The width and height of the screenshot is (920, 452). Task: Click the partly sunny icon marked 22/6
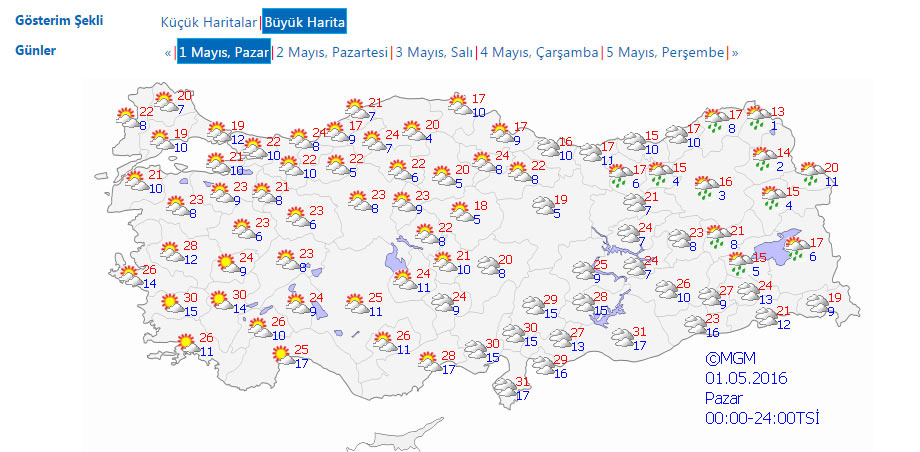click(x=400, y=170)
